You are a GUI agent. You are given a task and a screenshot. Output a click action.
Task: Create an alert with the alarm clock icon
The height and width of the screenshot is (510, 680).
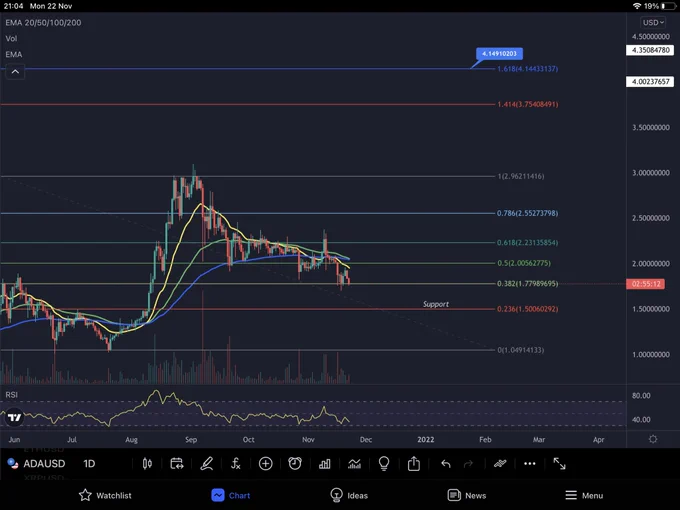(x=295, y=463)
